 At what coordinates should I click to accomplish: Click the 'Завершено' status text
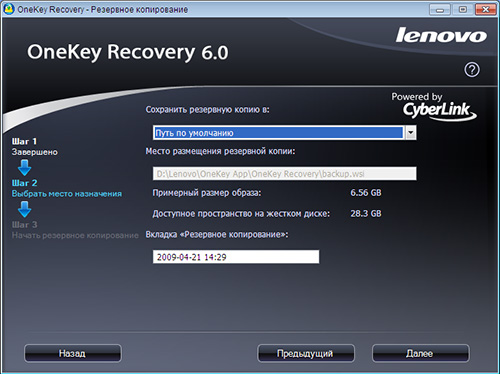point(35,152)
